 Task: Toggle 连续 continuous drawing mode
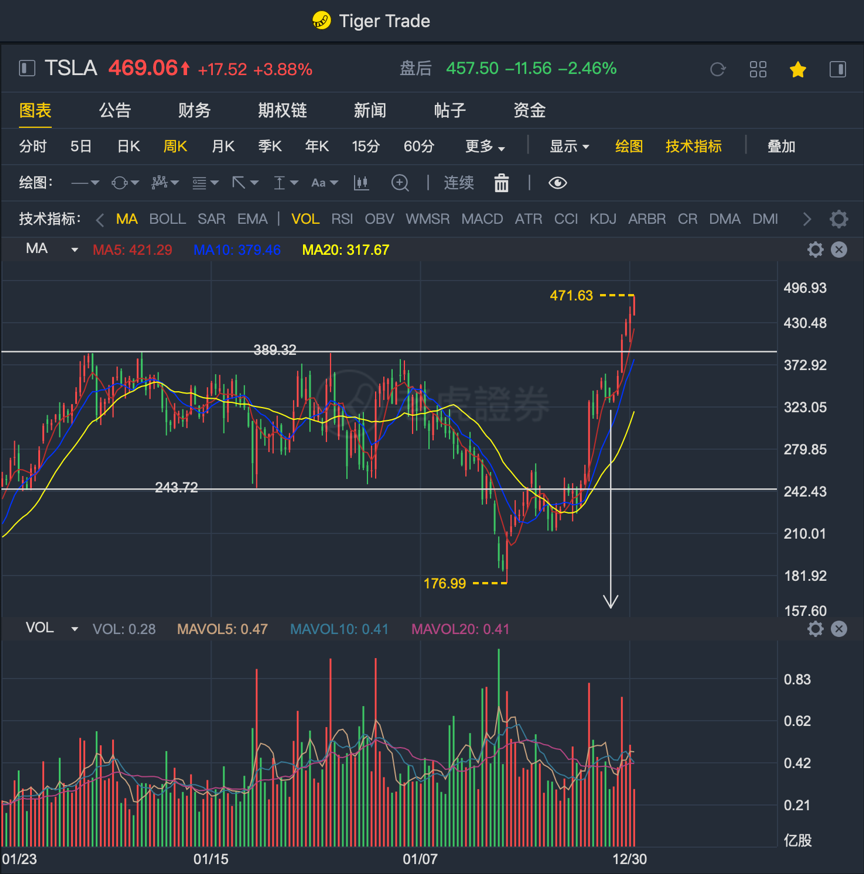[459, 183]
